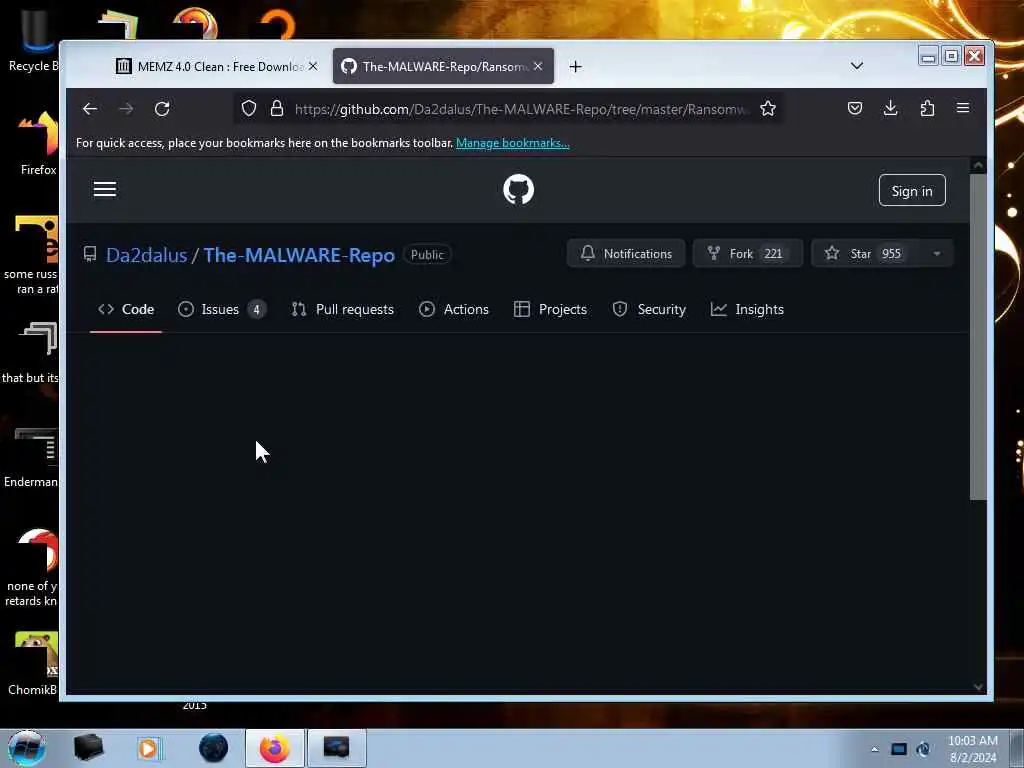The image size is (1024, 768).
Task: Click the Notifications button
Action: [x=626, y=253]
